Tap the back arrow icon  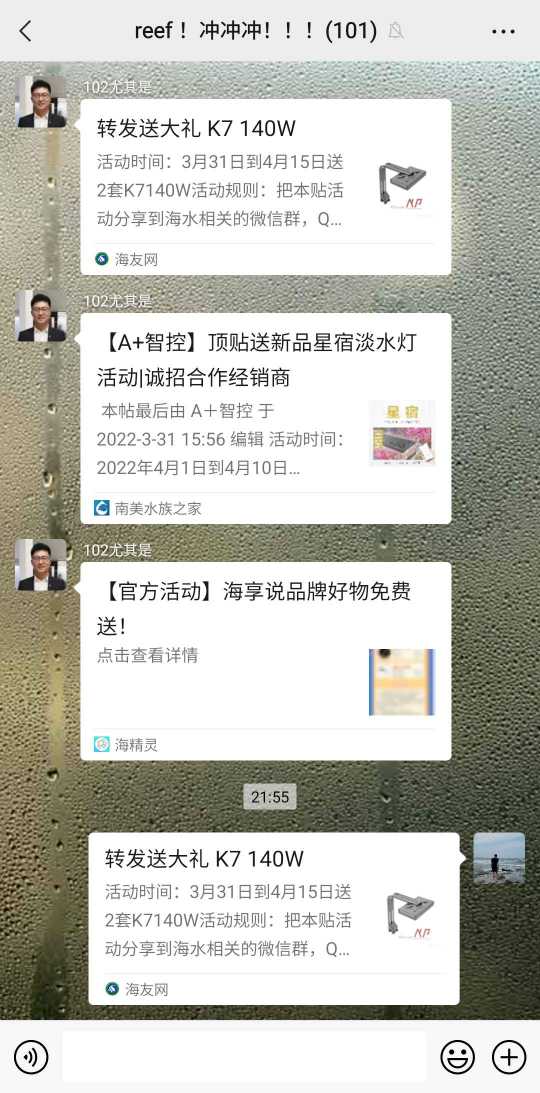(x=26, y=31)
